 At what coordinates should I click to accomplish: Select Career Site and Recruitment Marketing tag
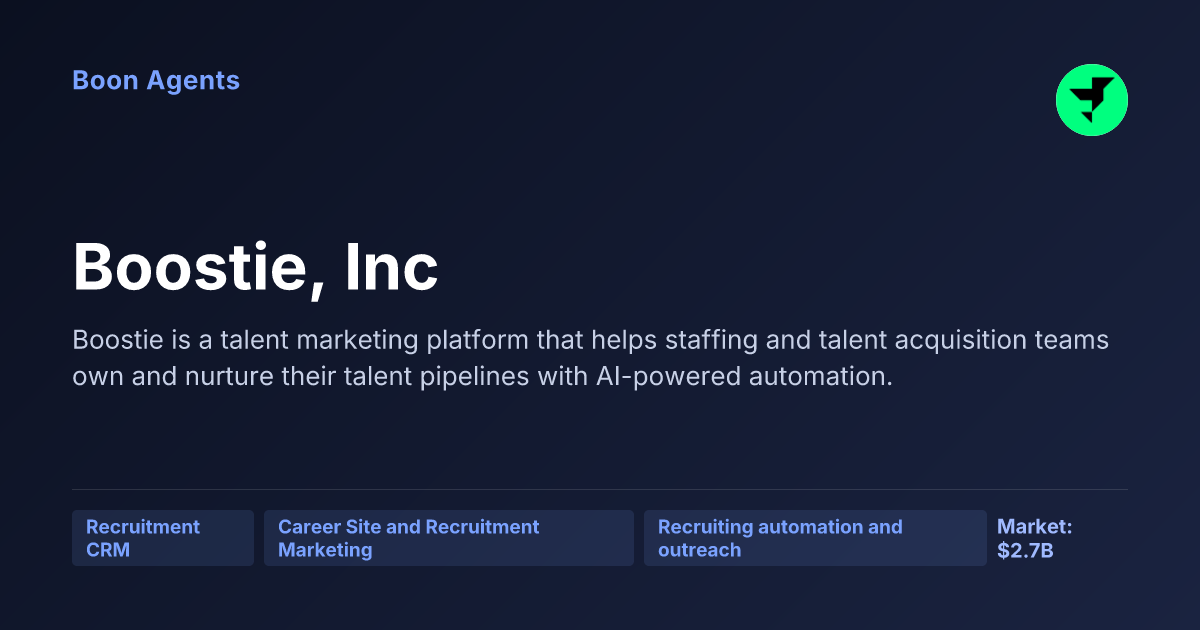pyautogui.click(x=449, y=538)
